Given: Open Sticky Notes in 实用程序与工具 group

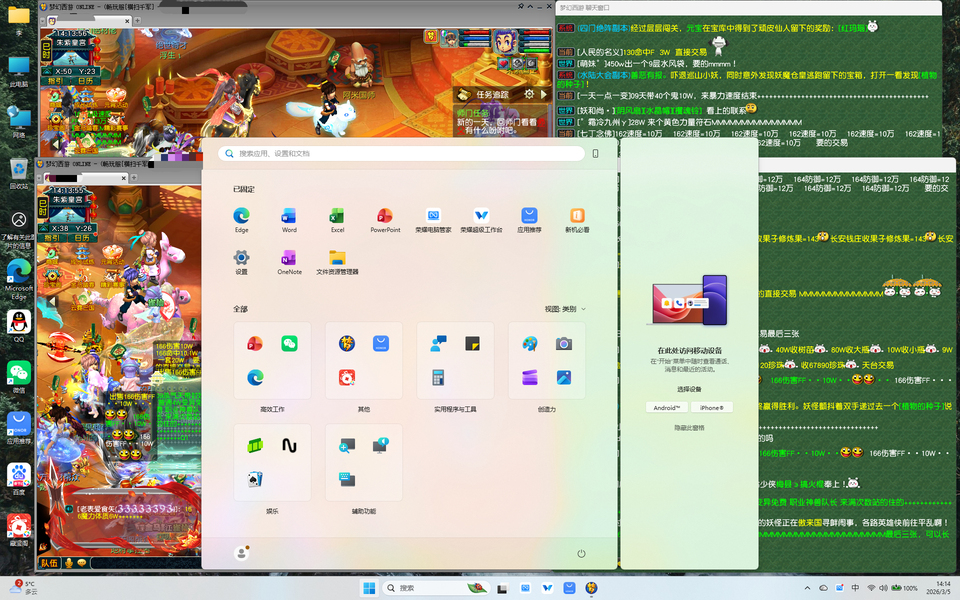Looking at the screenshot, I should tap(472, 343).
